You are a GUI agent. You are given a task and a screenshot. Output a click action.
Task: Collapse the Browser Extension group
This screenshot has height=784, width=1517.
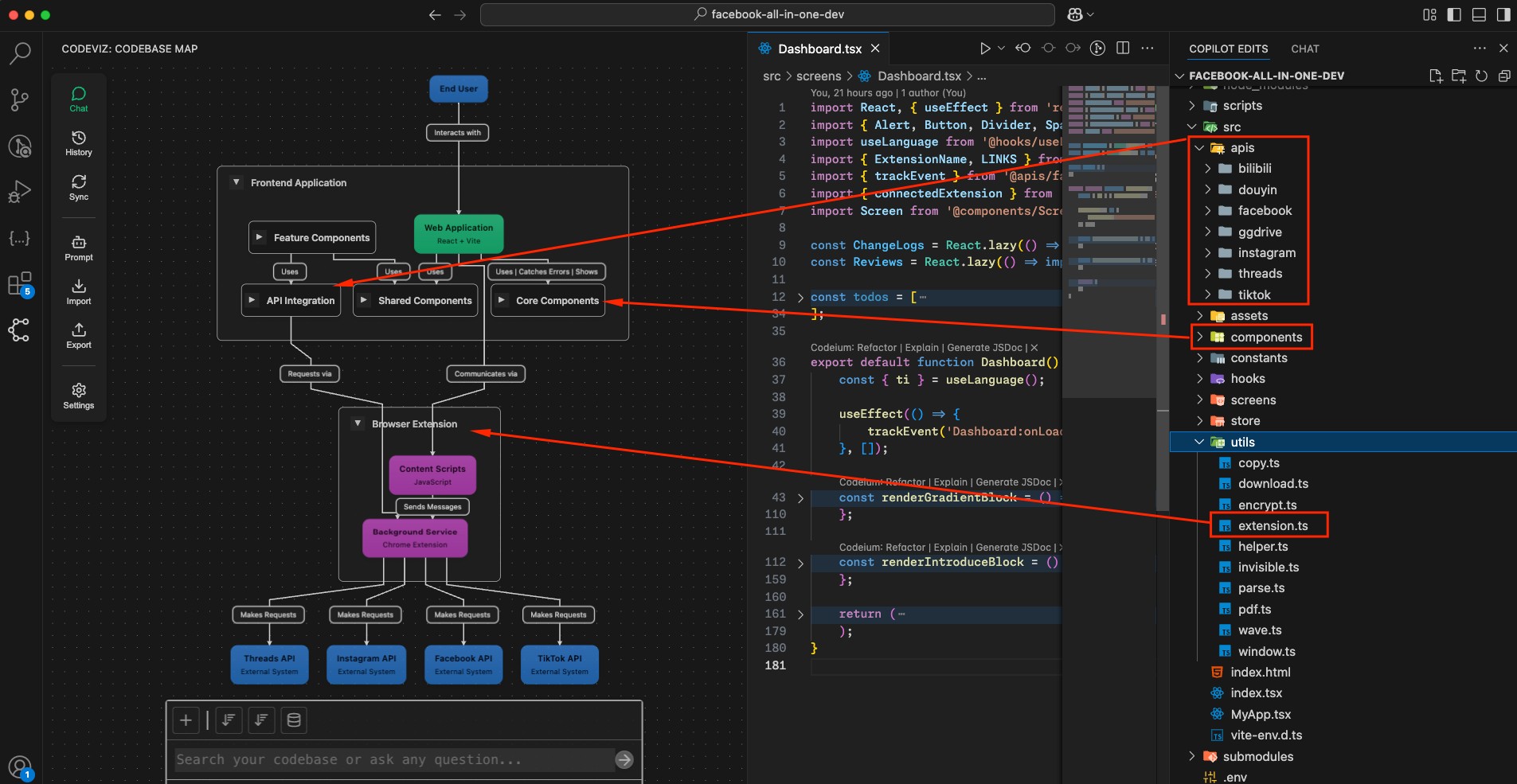pos(358,423)
